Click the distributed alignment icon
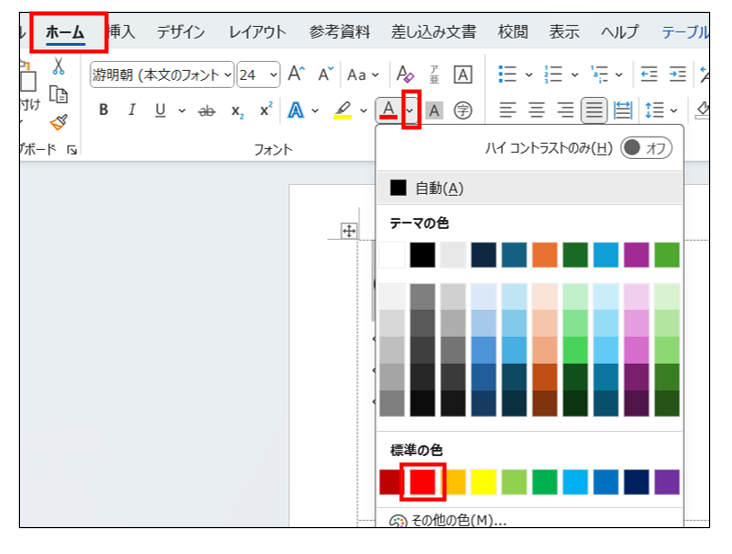 tap(623, 111)
